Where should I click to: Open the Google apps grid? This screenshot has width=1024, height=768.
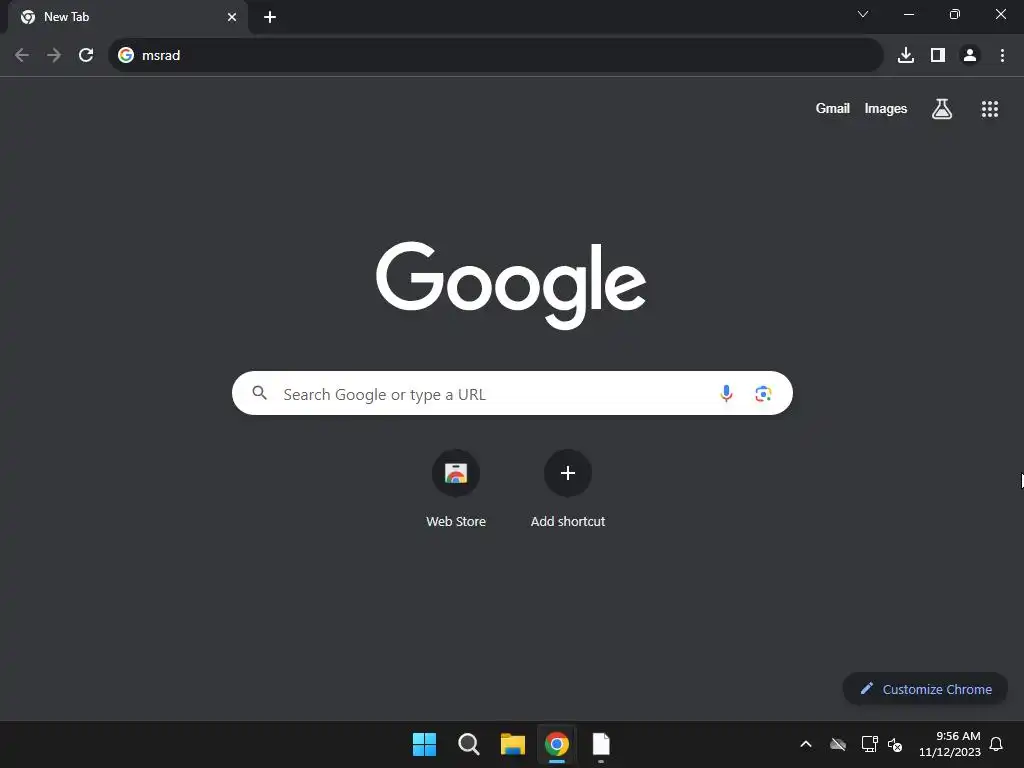click(989, 109)
